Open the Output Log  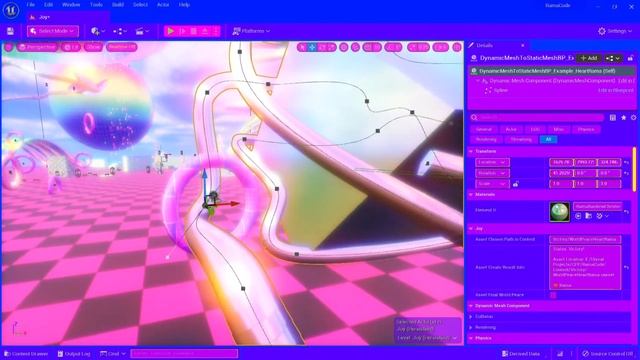(x=74, y=354)
